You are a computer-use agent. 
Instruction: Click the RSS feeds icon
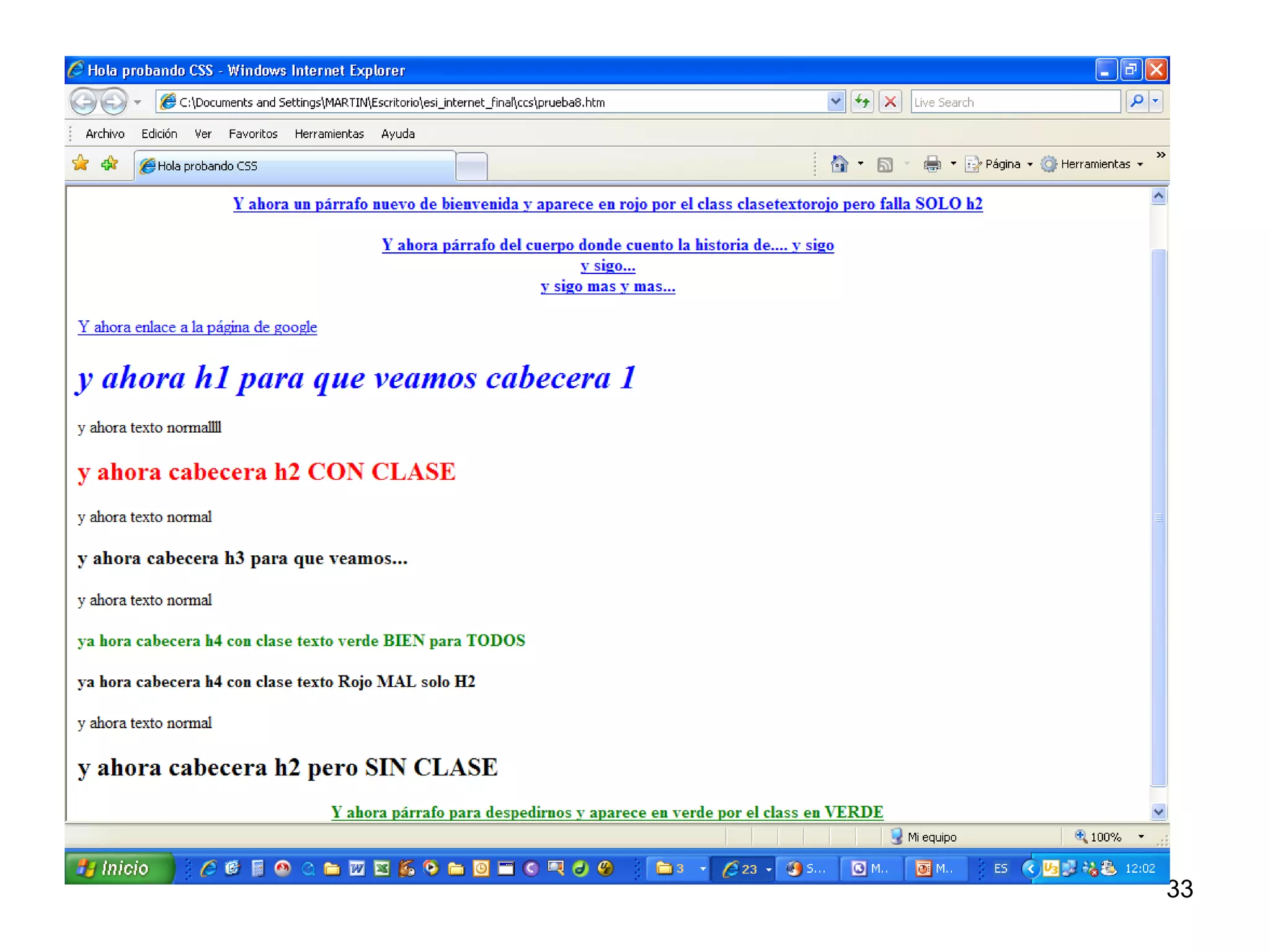pyautogui.click(x=885, y=164)
